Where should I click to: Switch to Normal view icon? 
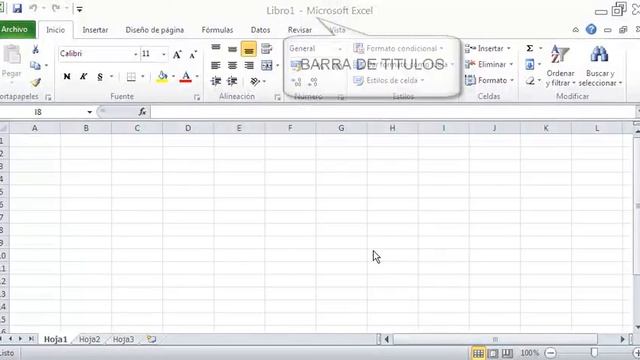pyautogui.click(x=478, y=353)
